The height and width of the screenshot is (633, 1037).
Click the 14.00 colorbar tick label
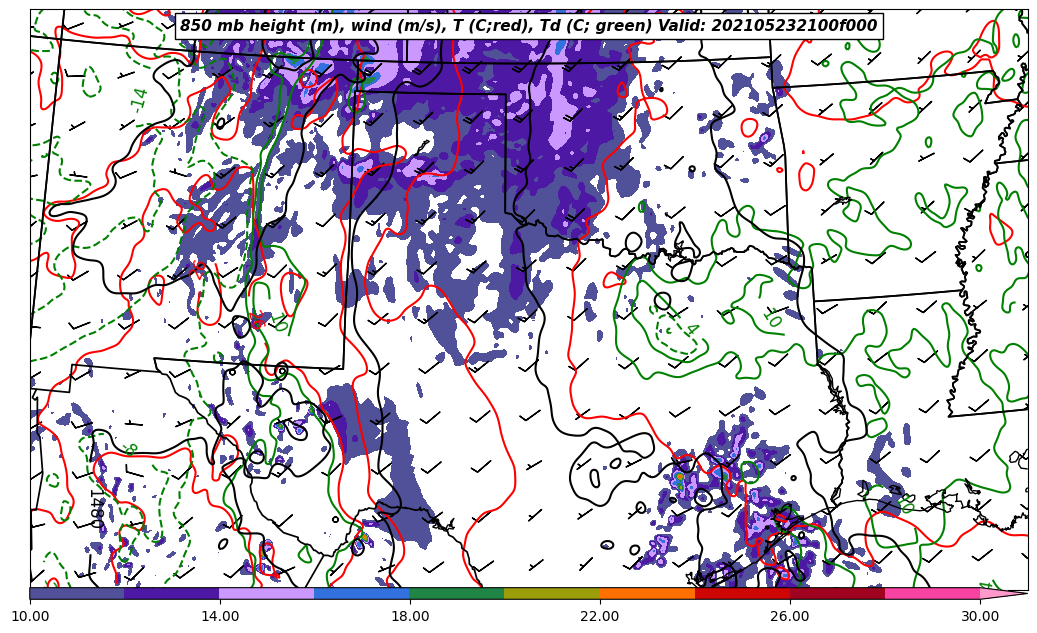[x=220, y=616]
